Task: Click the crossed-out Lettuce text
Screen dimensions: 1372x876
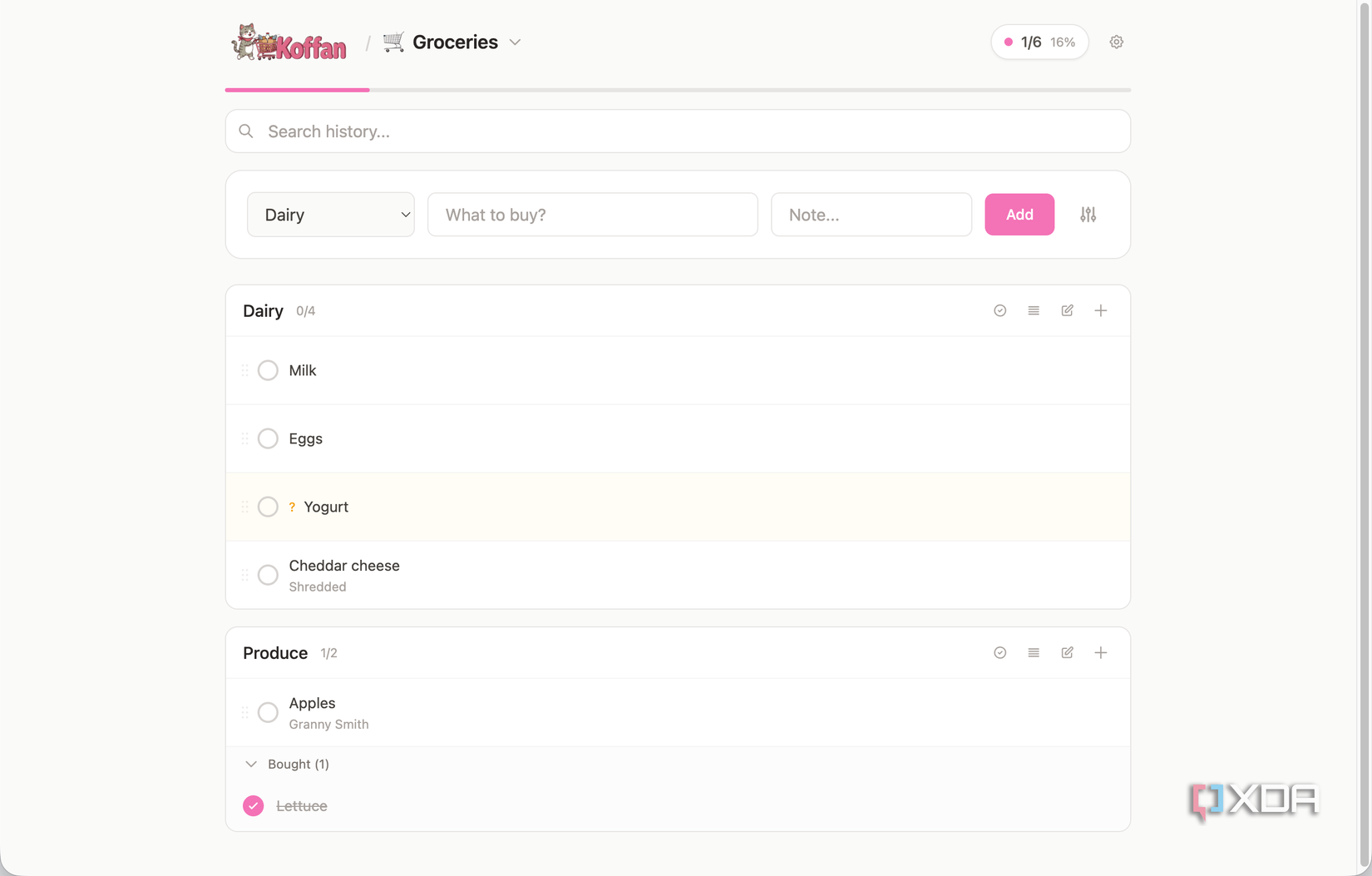Action: 302,806
